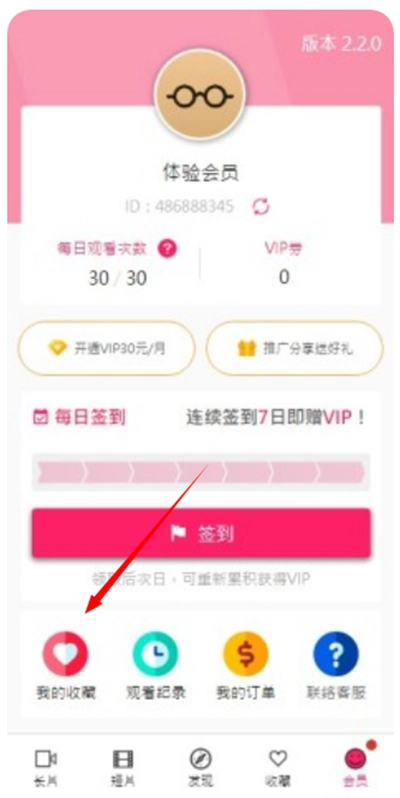Open 我的收藏 heart icon

(65, 653)
